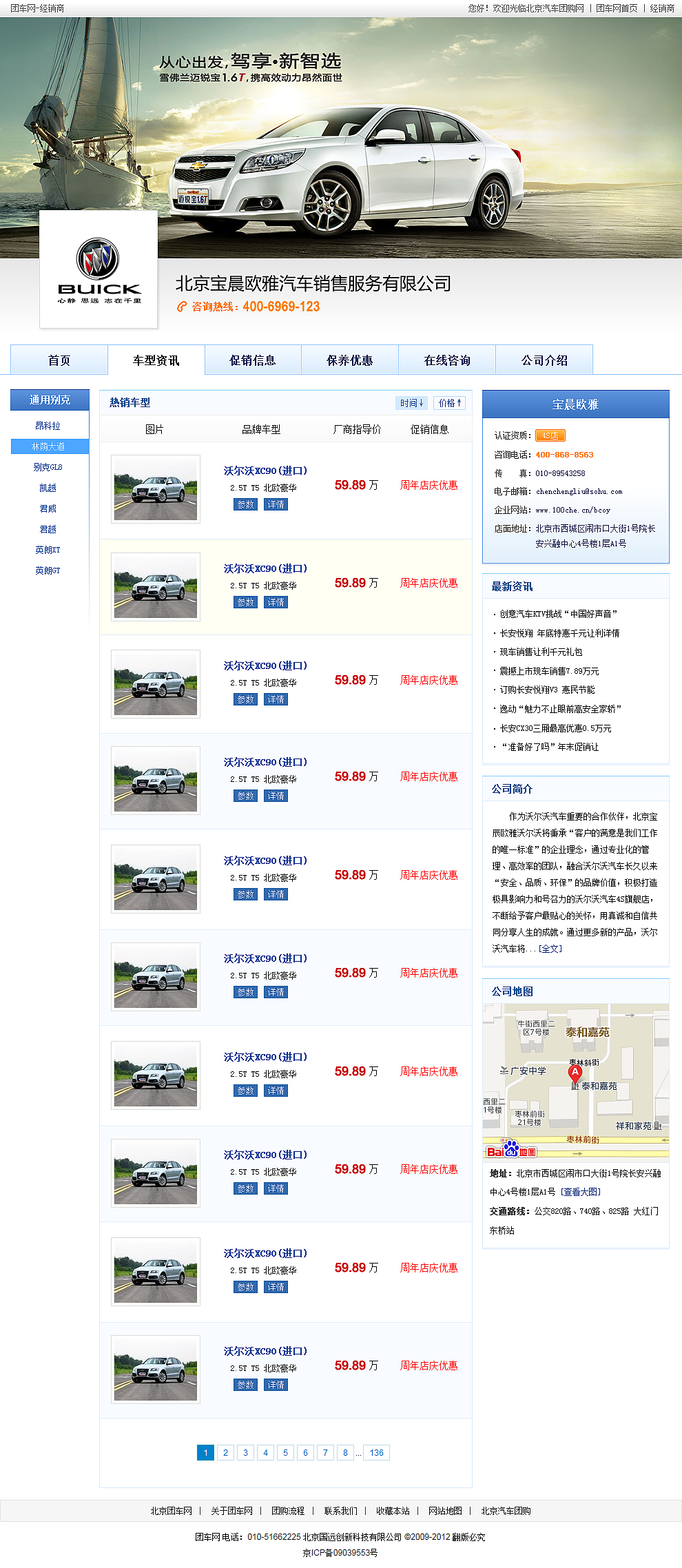
Task: Open the 在线咨询 tab
Action: tap(447, 360)
